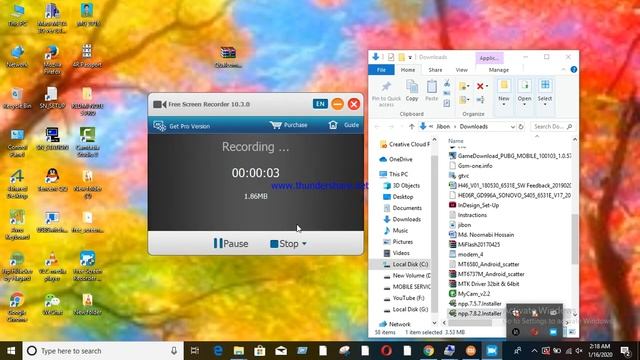The width and height of the screenshot is (640, 360).
Task: Open the File tab in Explorer
Action: point(381,70)
